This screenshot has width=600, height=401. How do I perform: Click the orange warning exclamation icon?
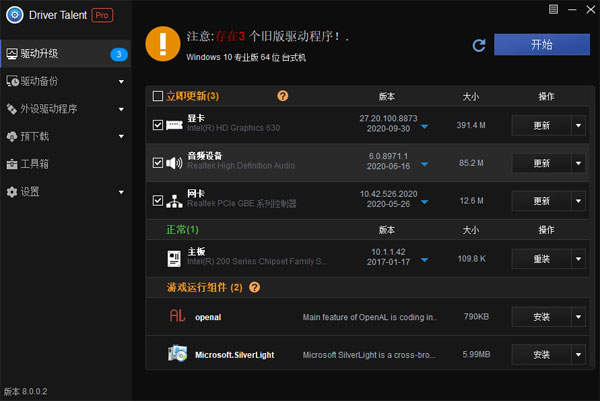click(163, 44)
